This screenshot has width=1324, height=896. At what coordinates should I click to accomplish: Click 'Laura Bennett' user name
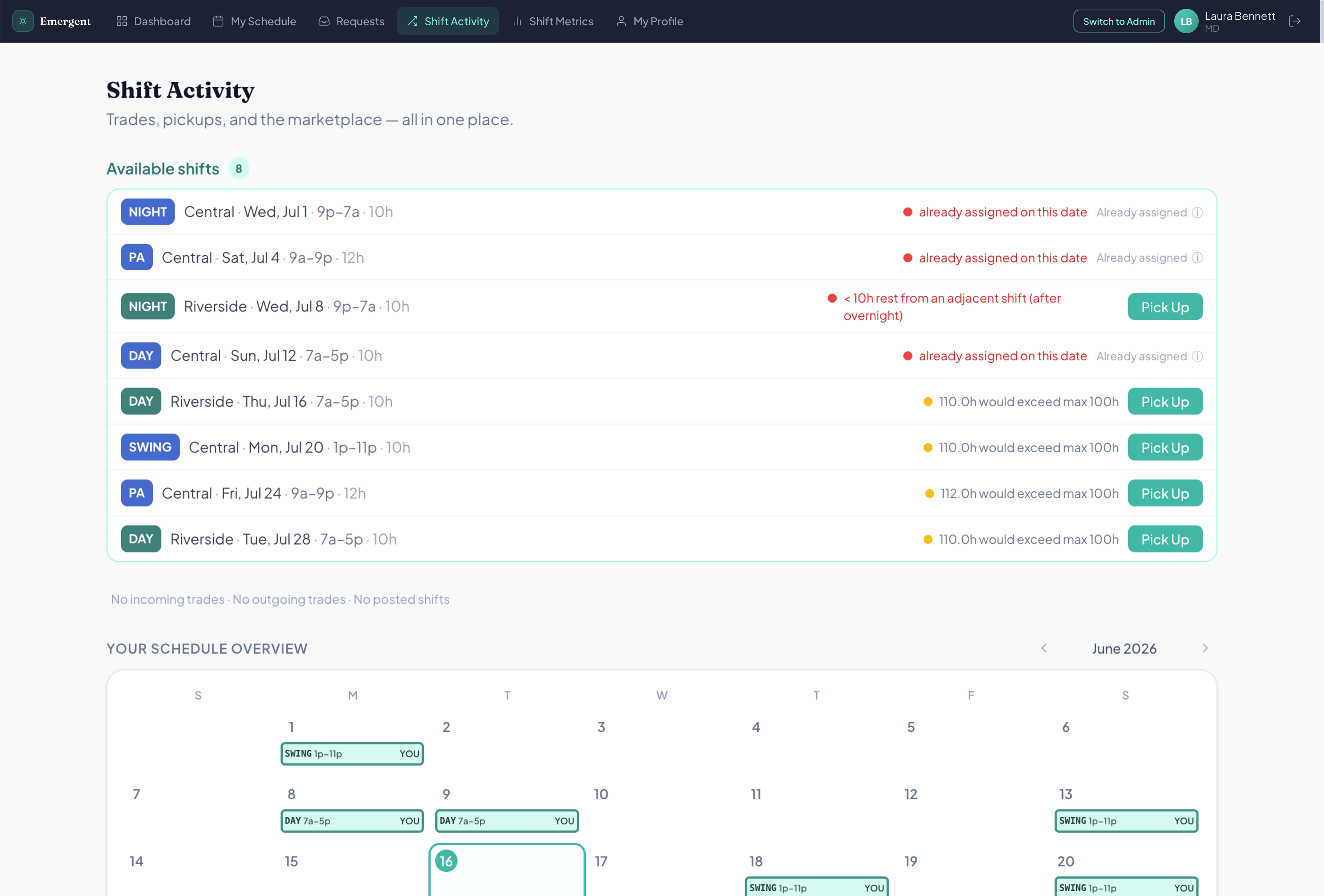(x=1240, y=16)
